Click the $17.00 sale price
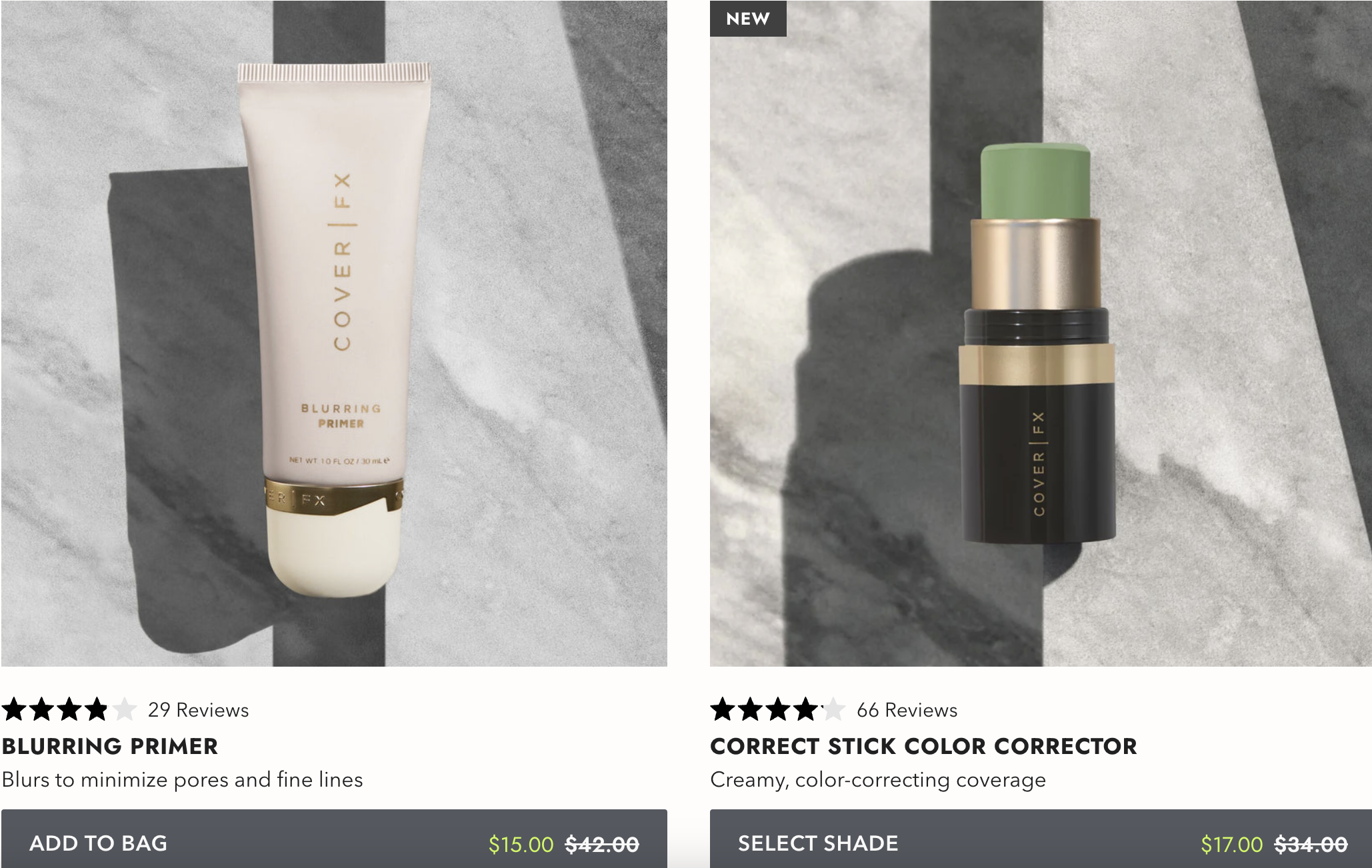The height and width of the screenshot is (868, 1372). (1231, 845)
